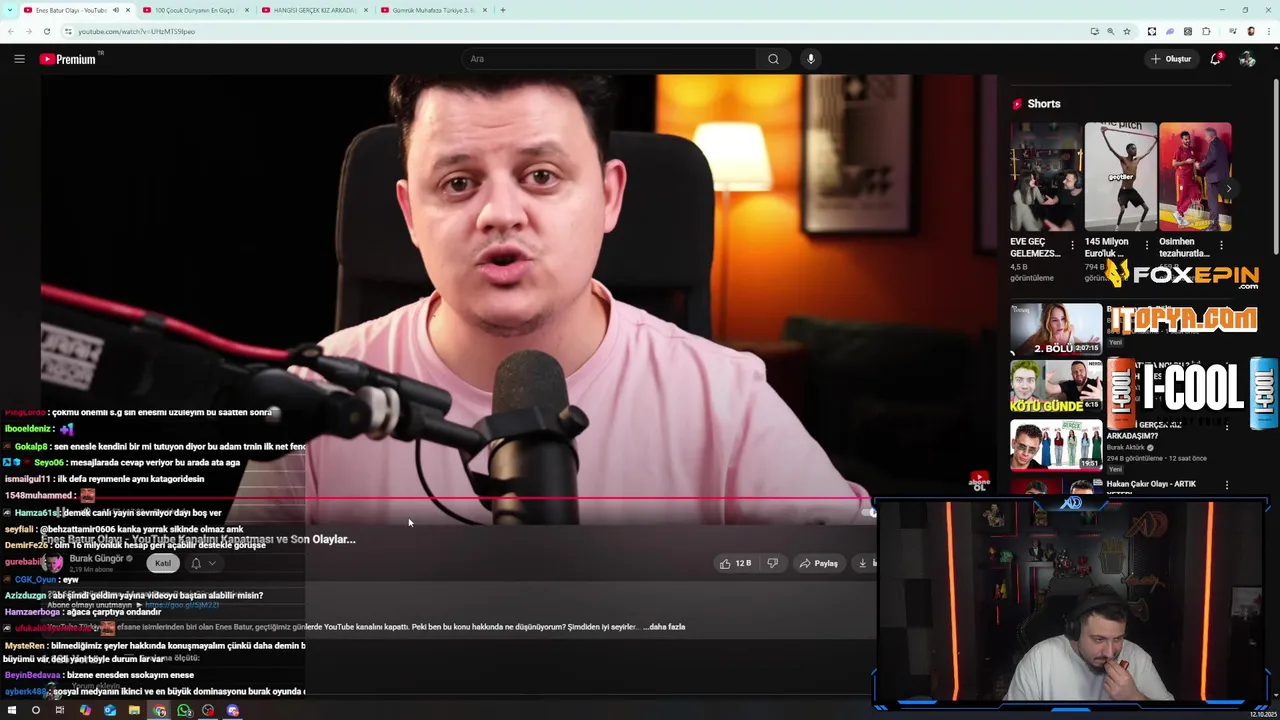The image size is (1280, 720).
Task: Open the GERÇEK KIZ ARKADAŞIM video thumbnail
Action: tap(1056, 445)
